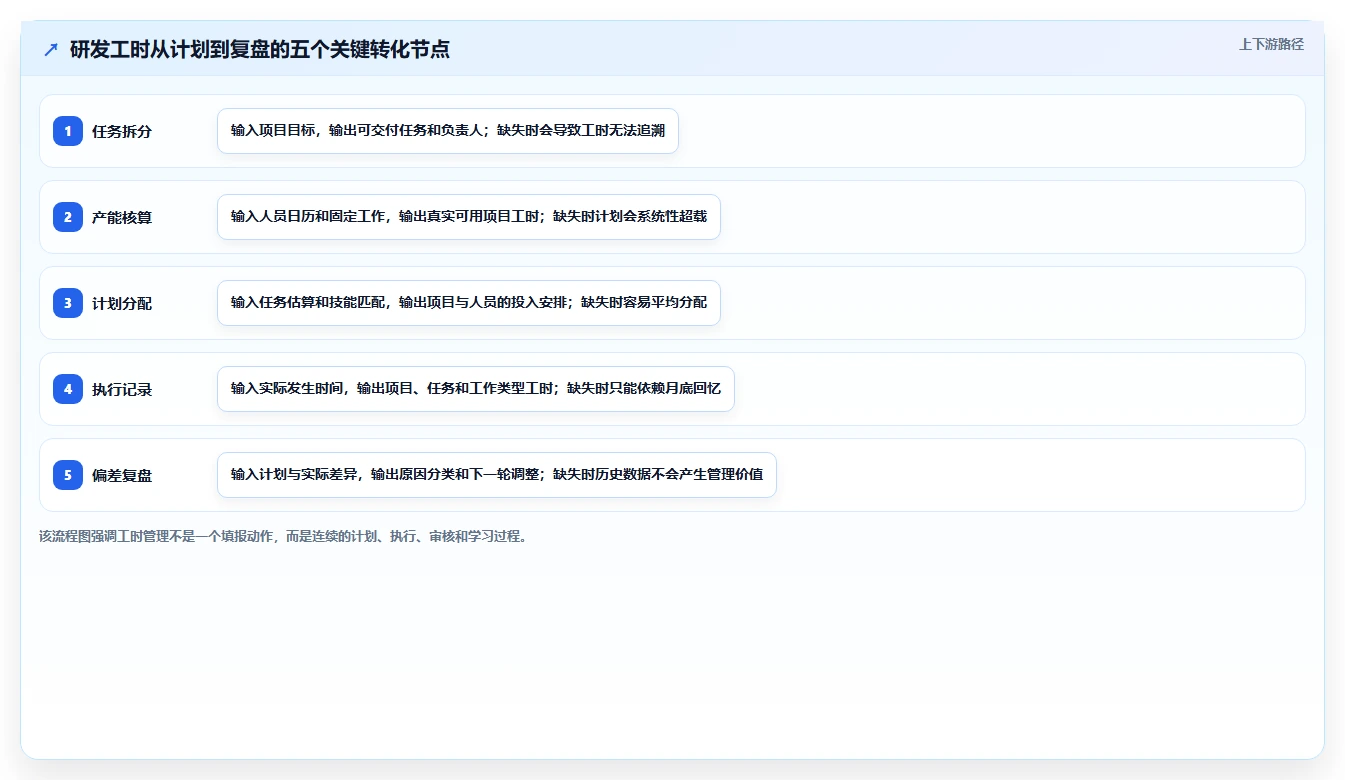Open the 输入项目目标 description box
The height and width of the screenshot is (780, 1345).
(448, 131)
